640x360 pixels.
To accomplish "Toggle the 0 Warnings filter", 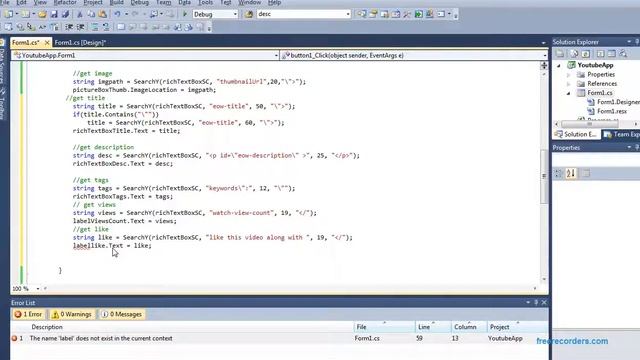I will [71, 314].
